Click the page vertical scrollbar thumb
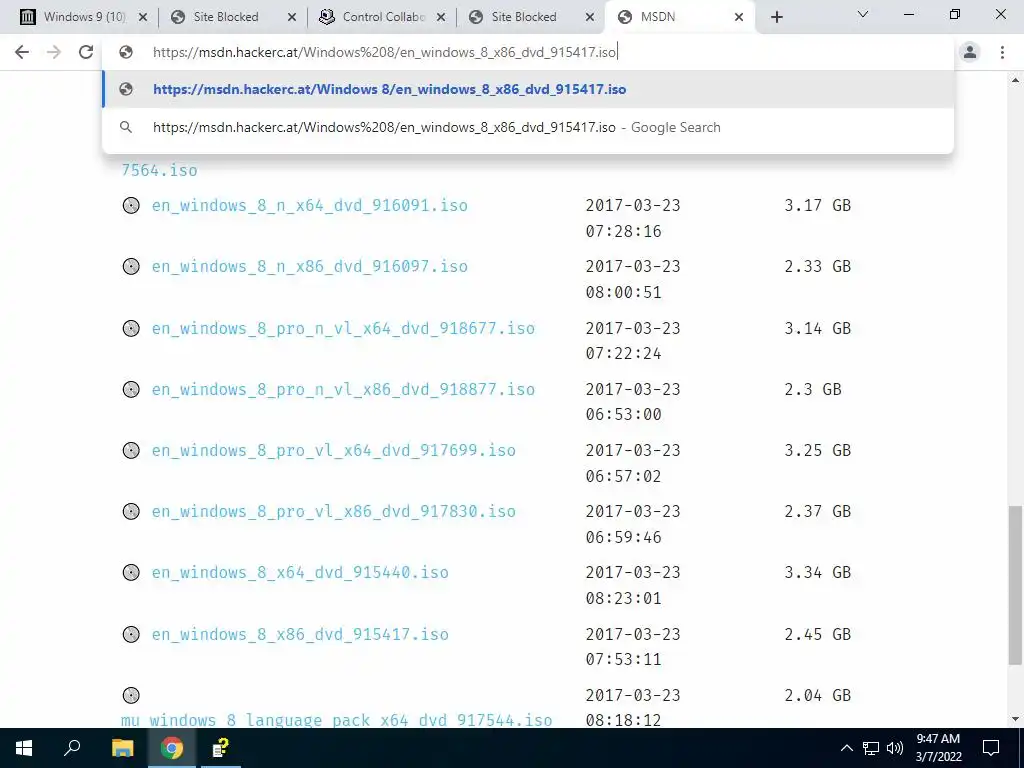Viewport: 1024px width, 768px height. pos(1016,585)
